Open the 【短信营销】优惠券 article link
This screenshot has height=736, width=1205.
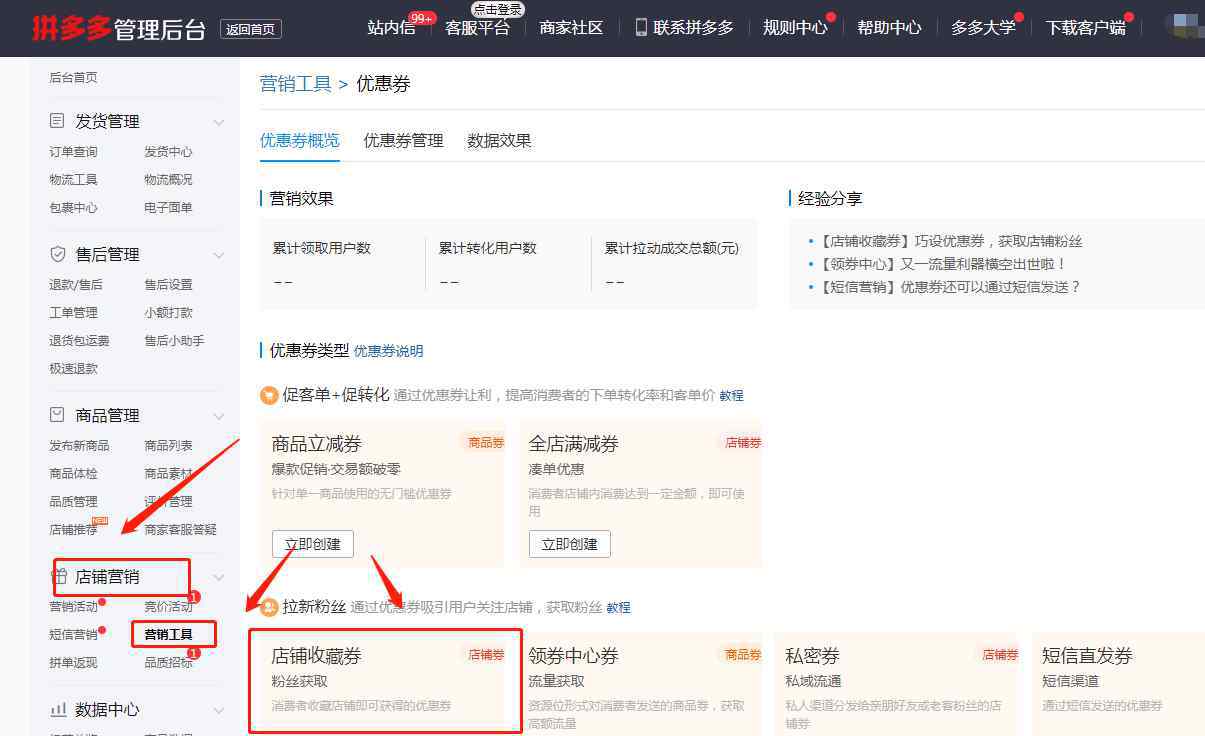pos(950,287)
